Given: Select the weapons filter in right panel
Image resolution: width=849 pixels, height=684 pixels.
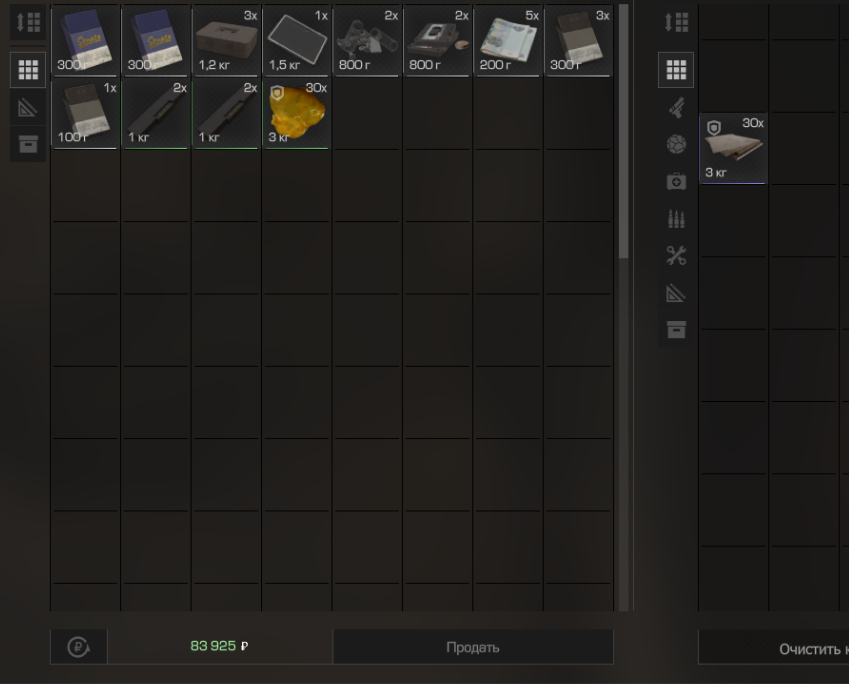Looking at the screenshot, I should point(676,107).
